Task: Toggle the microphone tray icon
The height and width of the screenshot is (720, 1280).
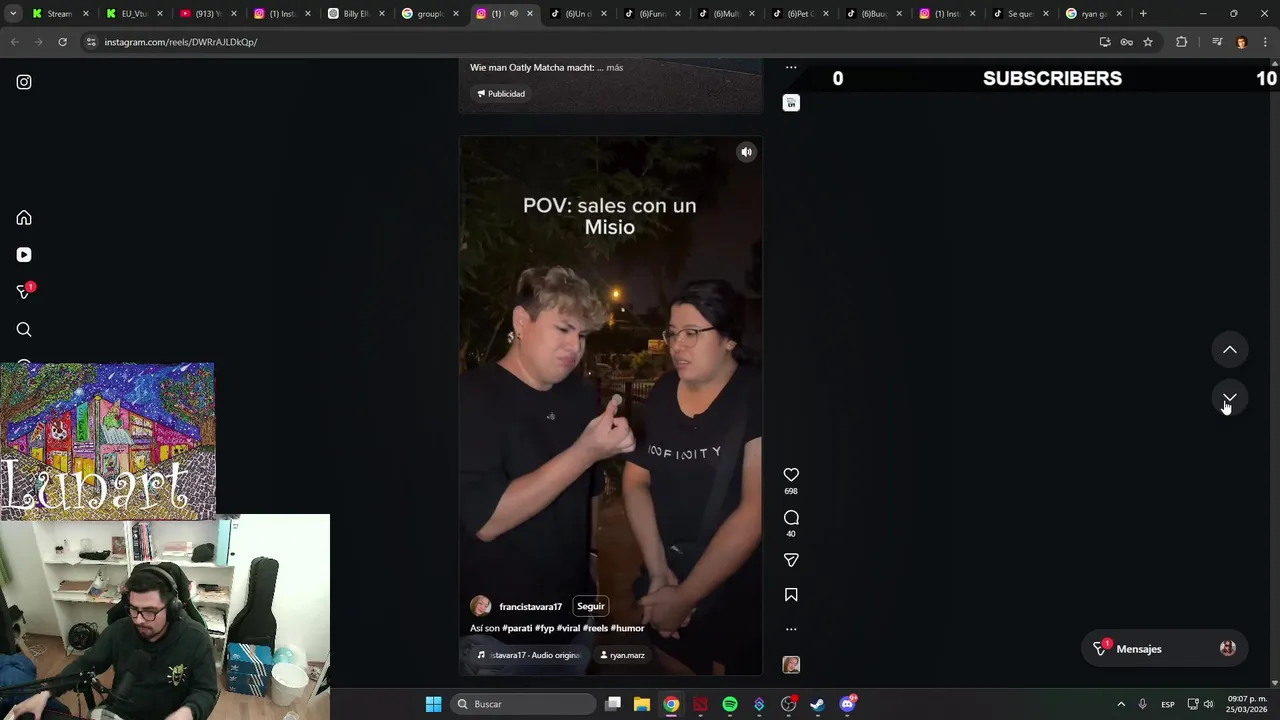Action: click(1142, 704)
